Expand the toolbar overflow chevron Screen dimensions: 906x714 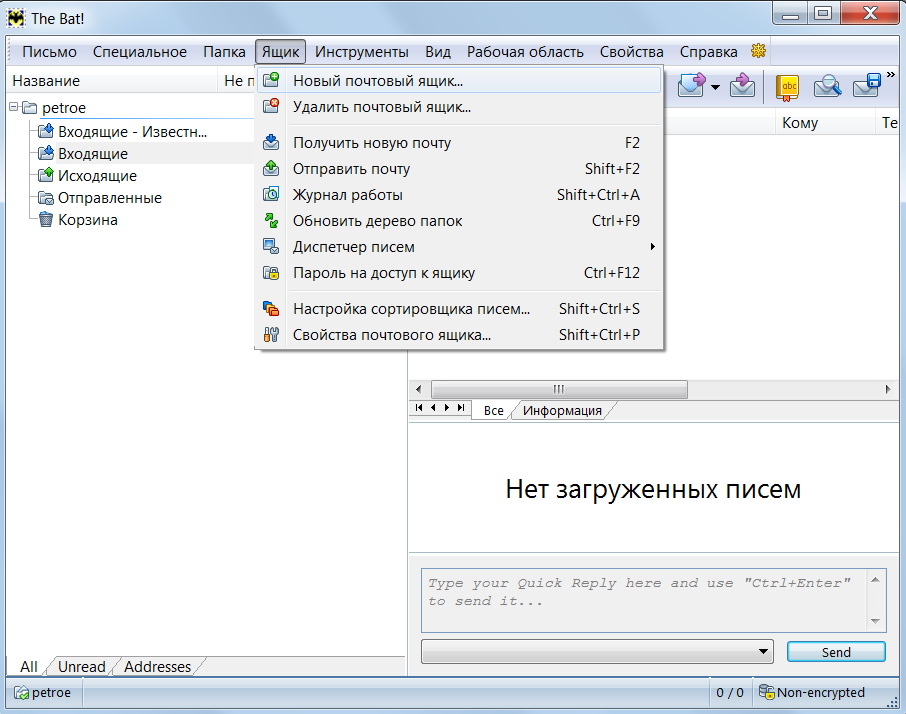point(891,74)
